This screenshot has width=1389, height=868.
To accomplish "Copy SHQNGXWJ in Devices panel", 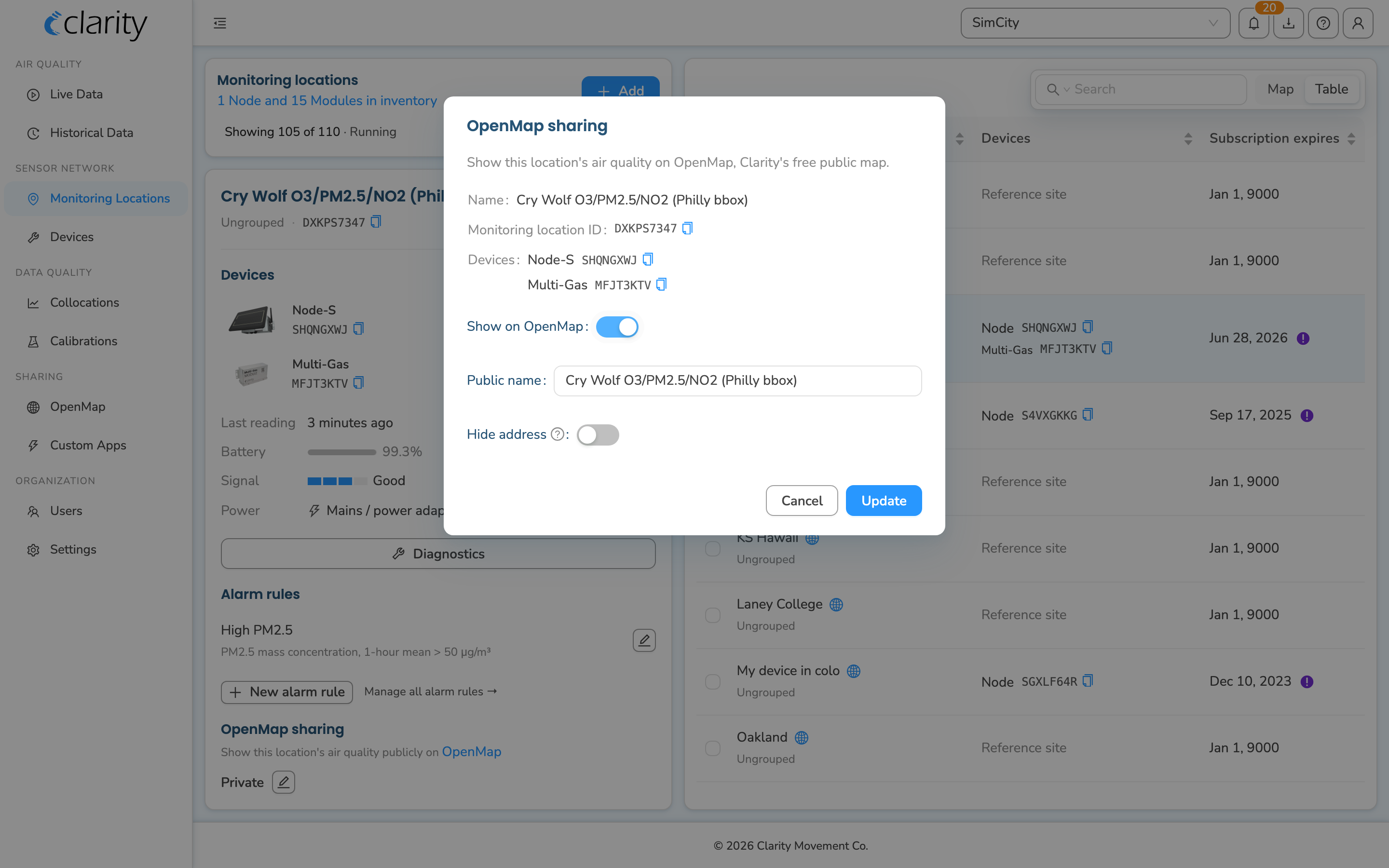I will pyautogui.click(x=358, y=329).
